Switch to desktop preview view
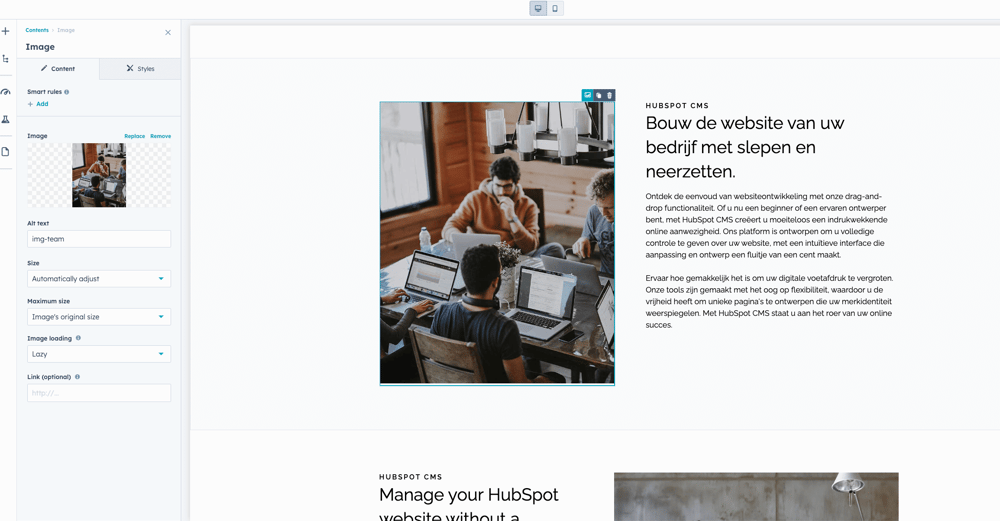Screen dimensions: 1000x521 click(x=538, y=8)
